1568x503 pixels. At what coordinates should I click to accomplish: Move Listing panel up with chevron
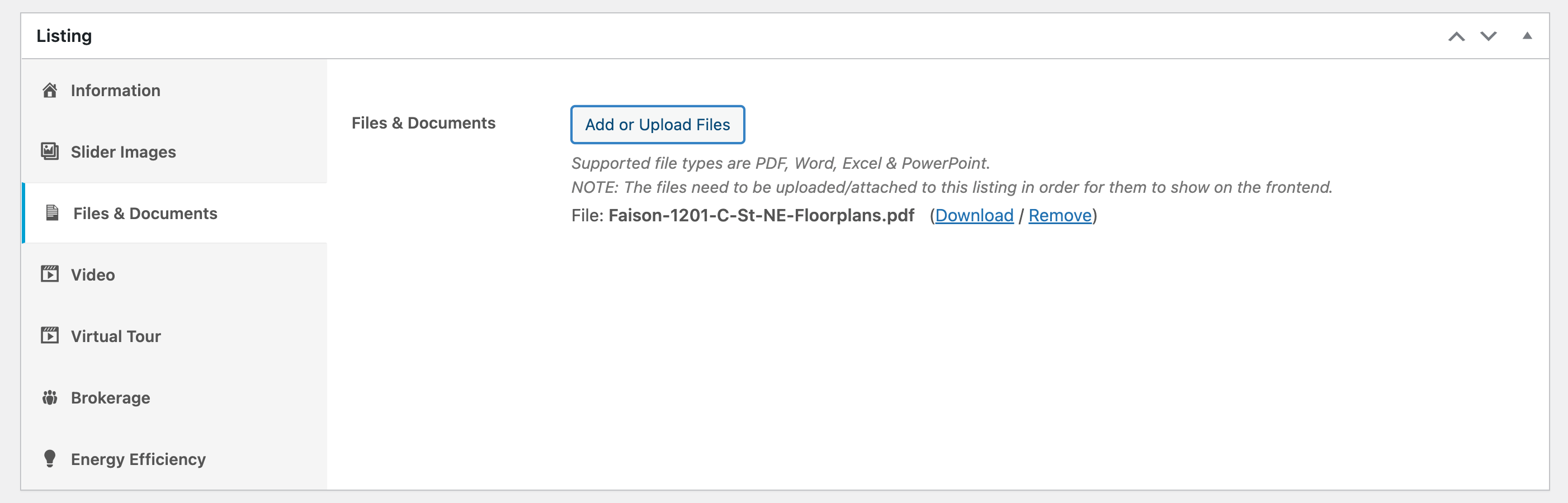pos(1457,36)
